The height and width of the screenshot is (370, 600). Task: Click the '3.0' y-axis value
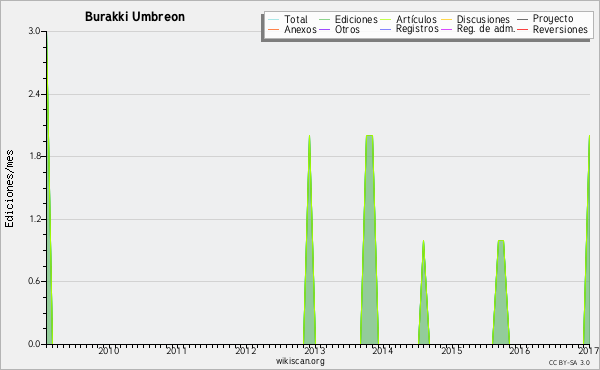34,31
